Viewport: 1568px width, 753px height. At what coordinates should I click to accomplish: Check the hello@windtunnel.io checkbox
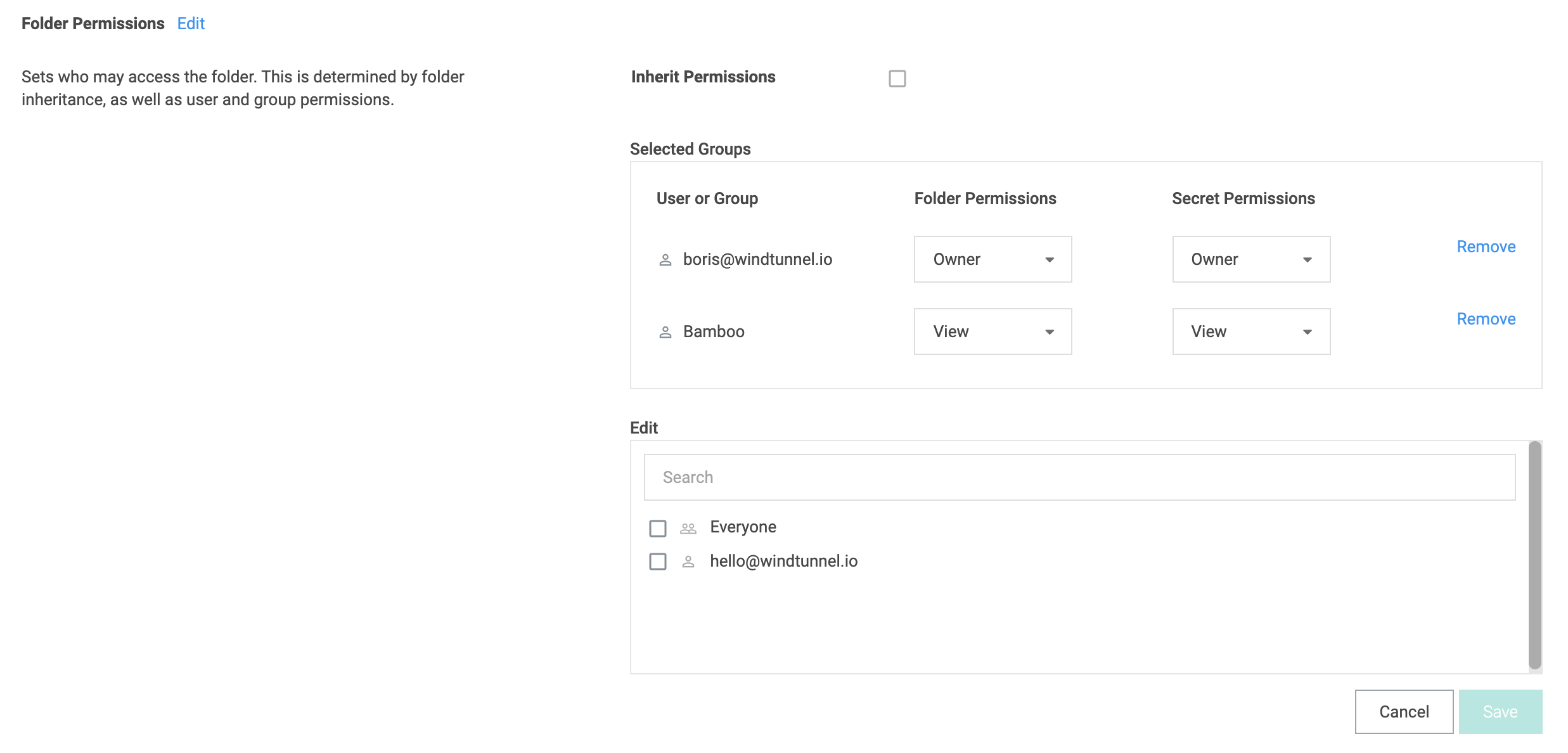[x=658, y=562]
